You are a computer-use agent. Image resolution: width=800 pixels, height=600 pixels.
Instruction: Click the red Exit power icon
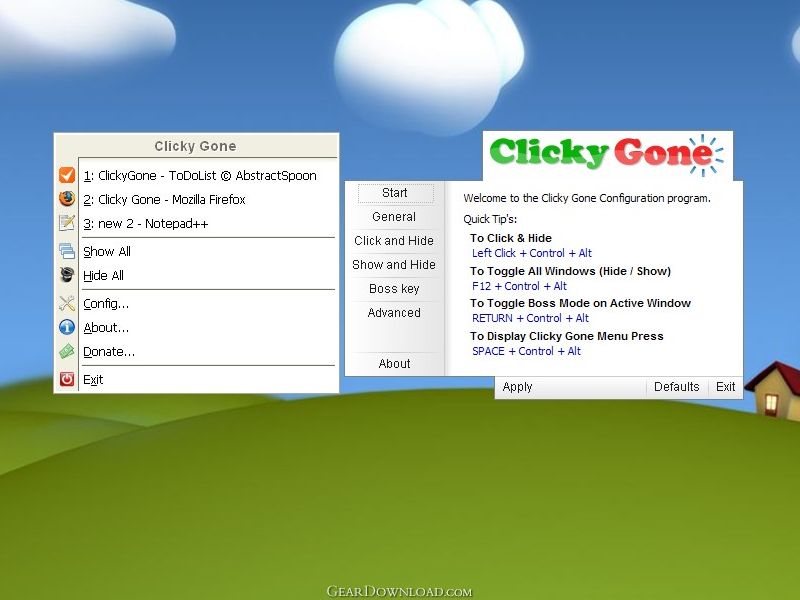coord(67,379)
